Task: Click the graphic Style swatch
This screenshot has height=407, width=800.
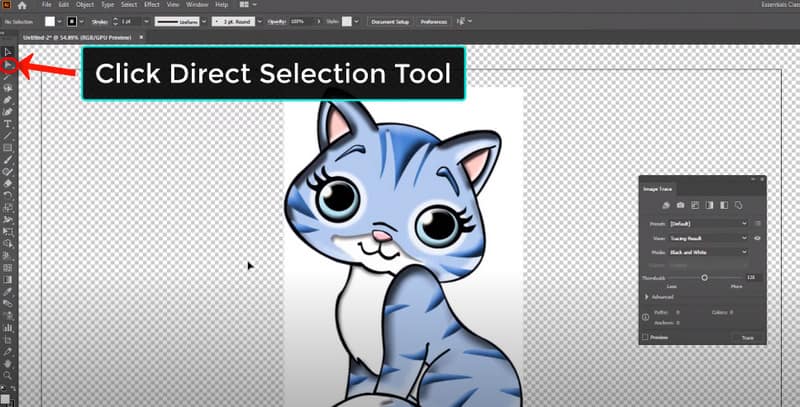Action: [347, 21]
